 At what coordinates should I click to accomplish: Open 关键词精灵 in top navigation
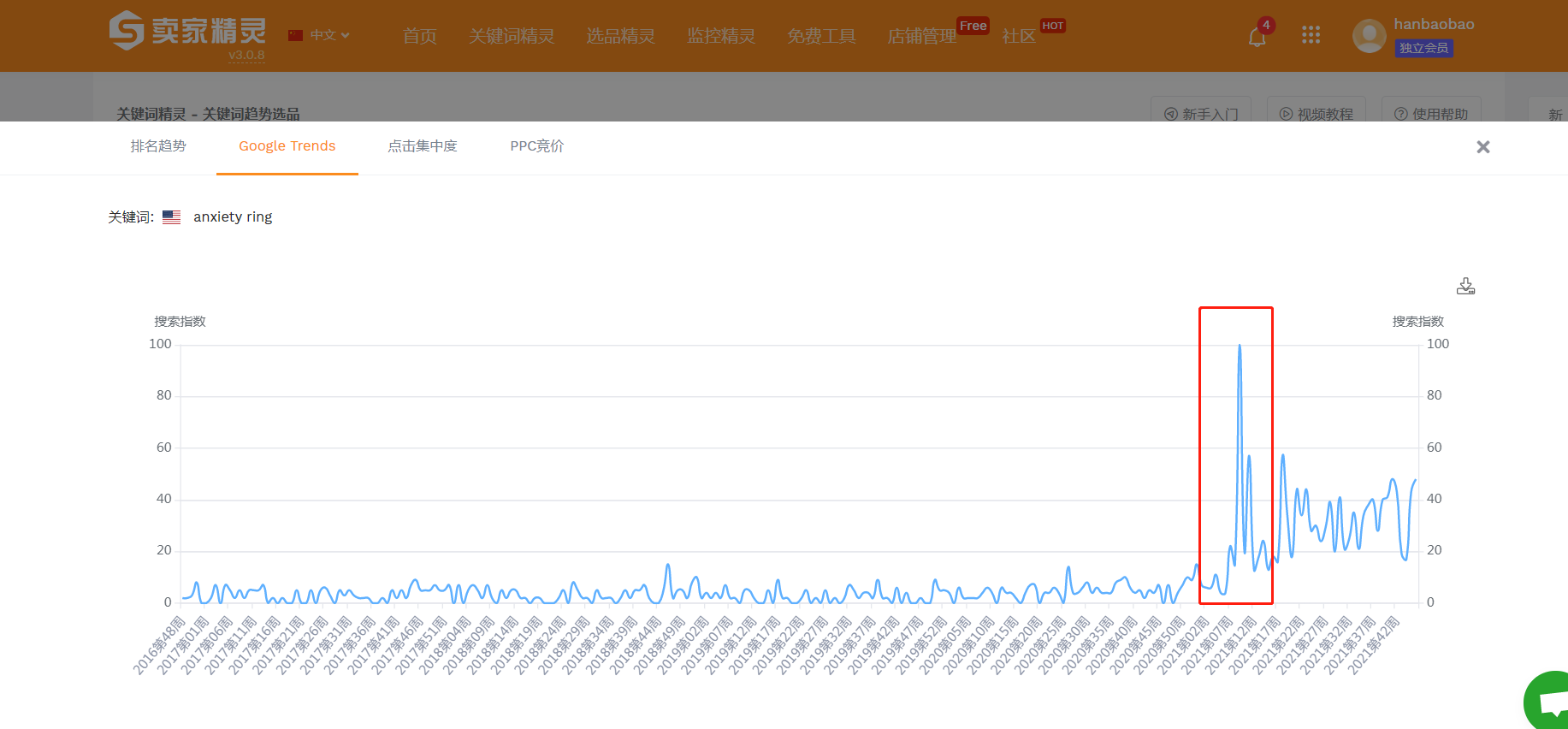tap(512, 36)
